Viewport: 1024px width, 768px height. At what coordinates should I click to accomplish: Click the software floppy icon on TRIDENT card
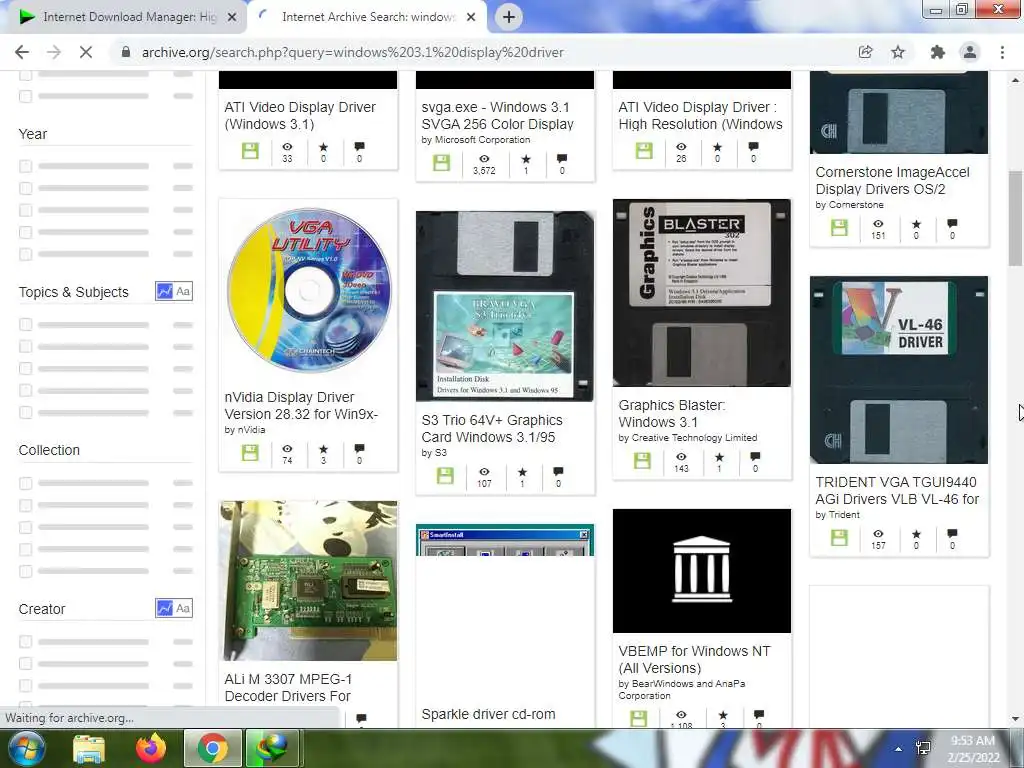(x=839, y=537)
